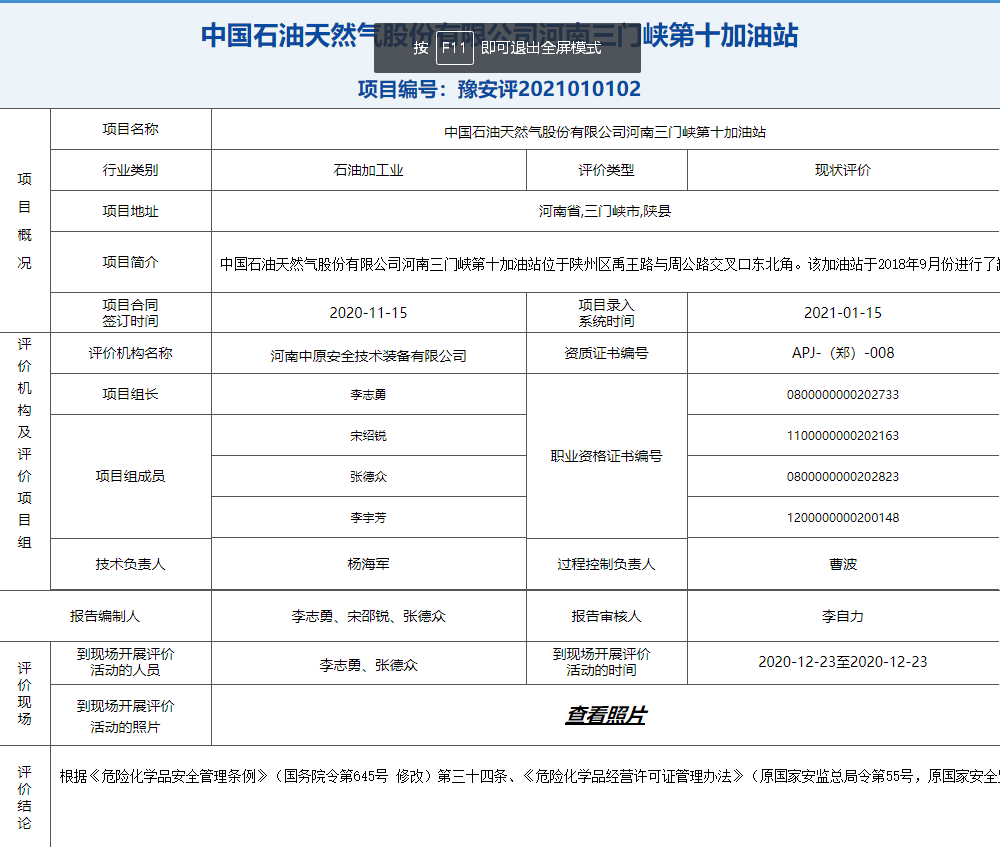Click the 项目组长 label

[x=131, y=394]
